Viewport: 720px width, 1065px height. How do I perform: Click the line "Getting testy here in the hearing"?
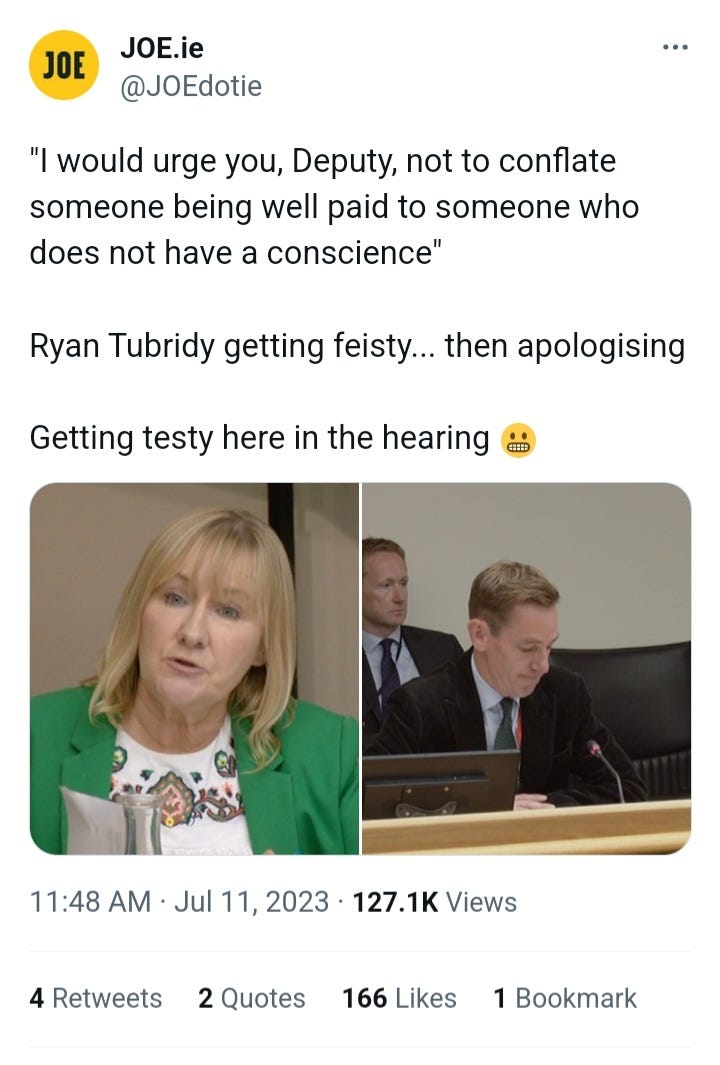pos(259,438)
